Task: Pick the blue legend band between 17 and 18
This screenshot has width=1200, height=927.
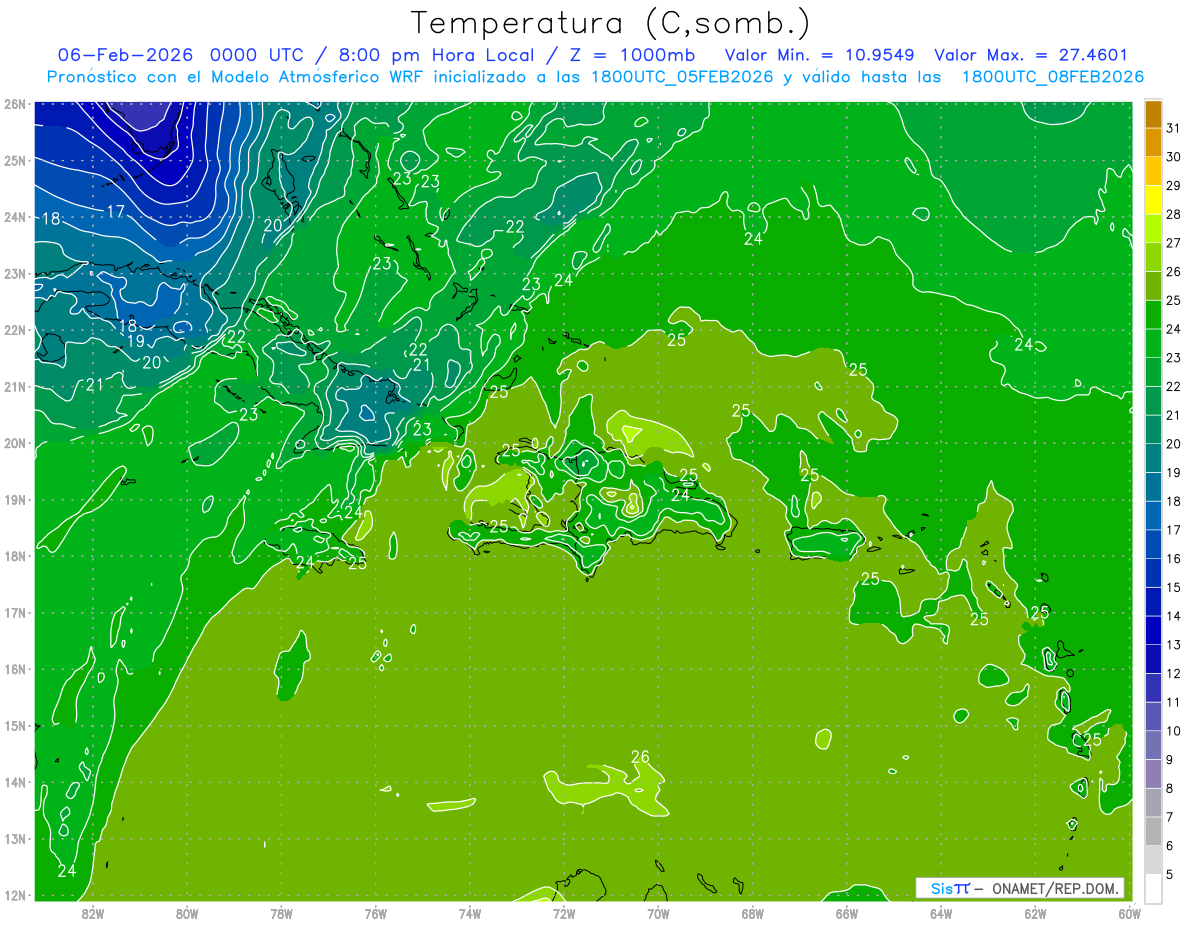Action: pos(1153,516)
